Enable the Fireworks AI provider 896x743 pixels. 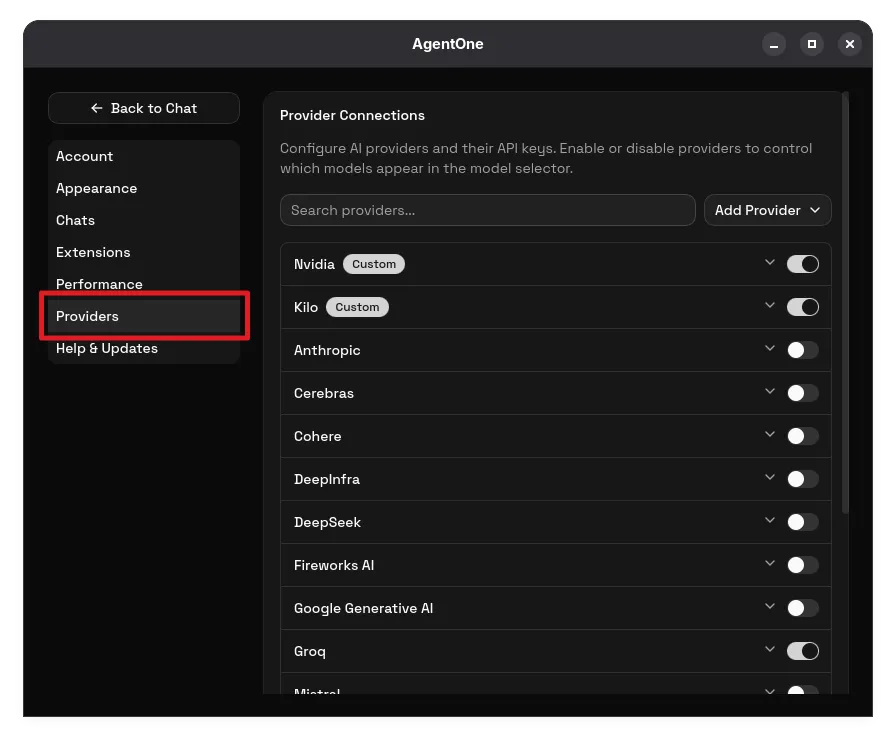803,565
